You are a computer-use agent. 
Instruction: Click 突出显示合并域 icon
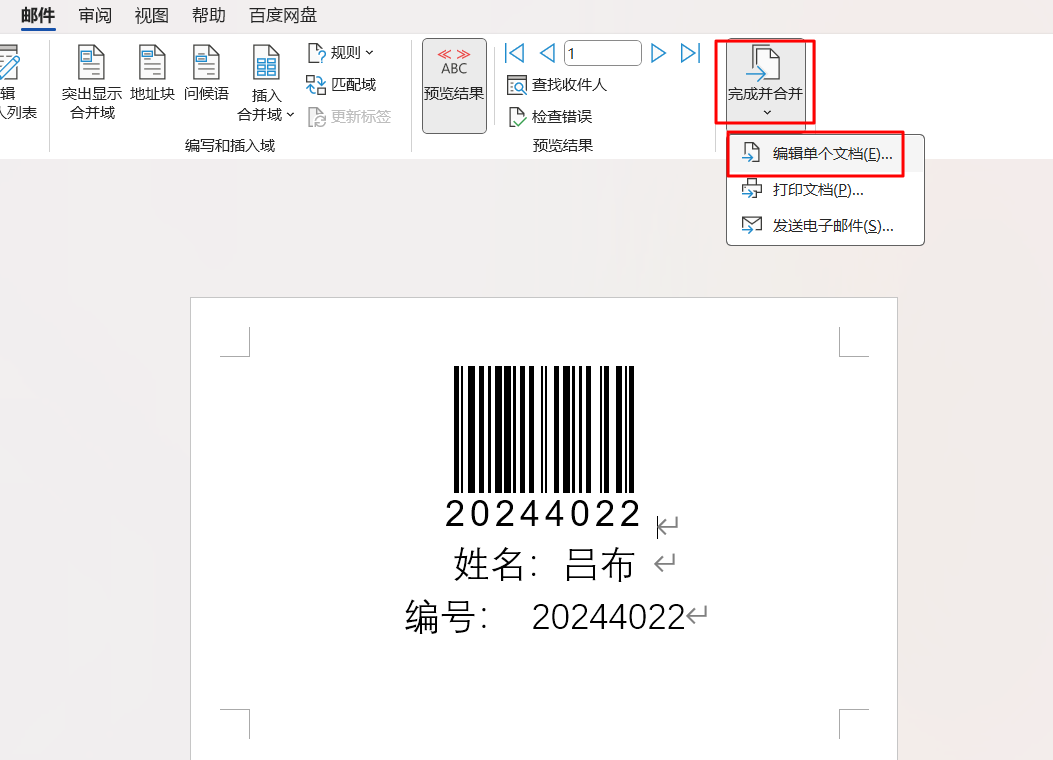pos(92,62)
